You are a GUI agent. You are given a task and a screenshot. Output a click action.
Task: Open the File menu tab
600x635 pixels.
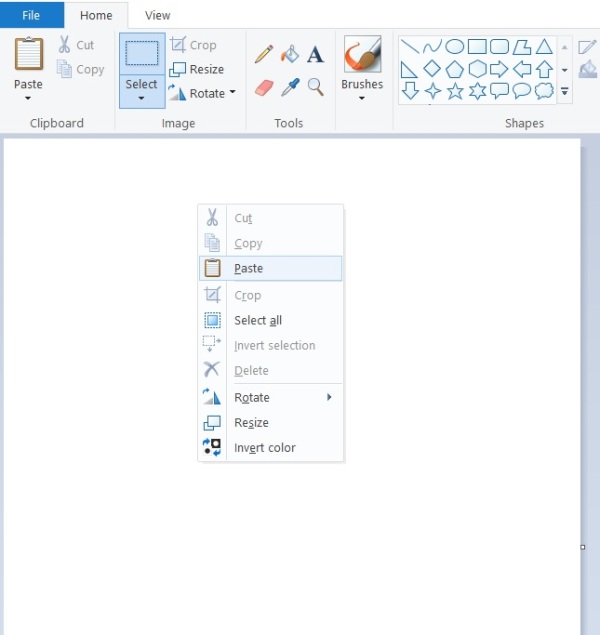31,15
